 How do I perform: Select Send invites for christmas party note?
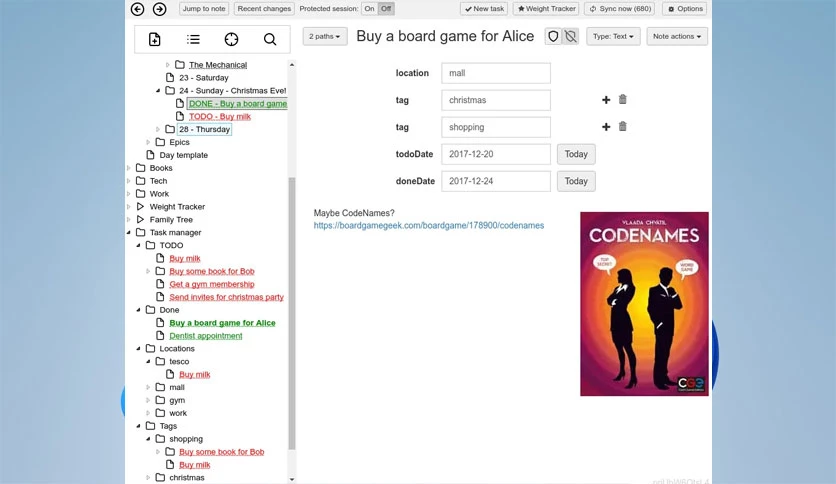227,297
